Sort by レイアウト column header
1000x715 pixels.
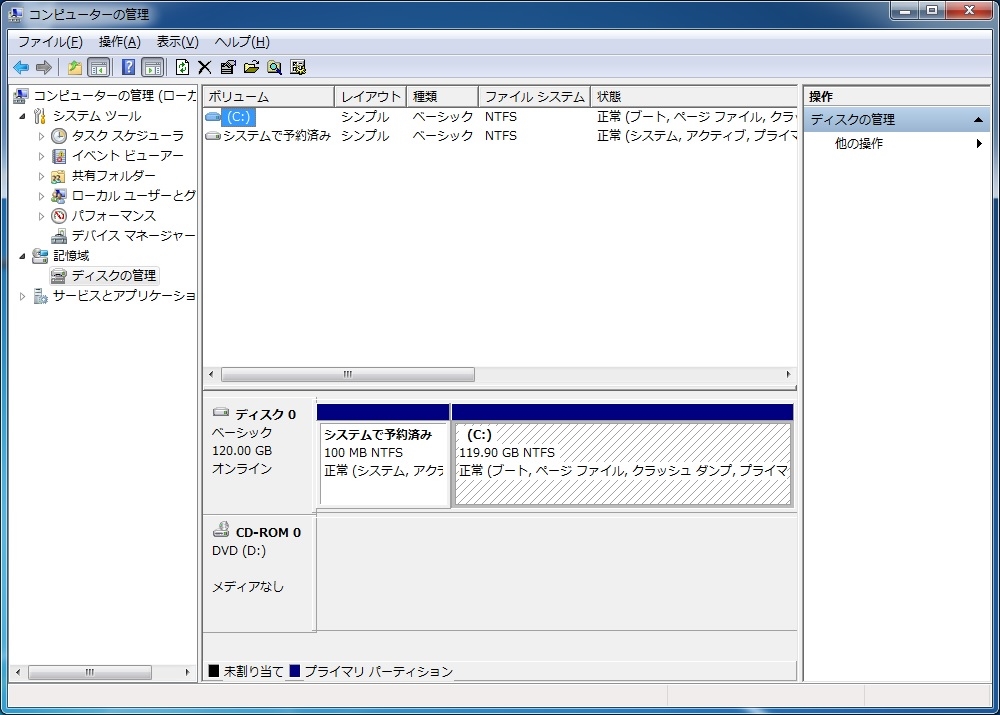[x=371, y=96]
